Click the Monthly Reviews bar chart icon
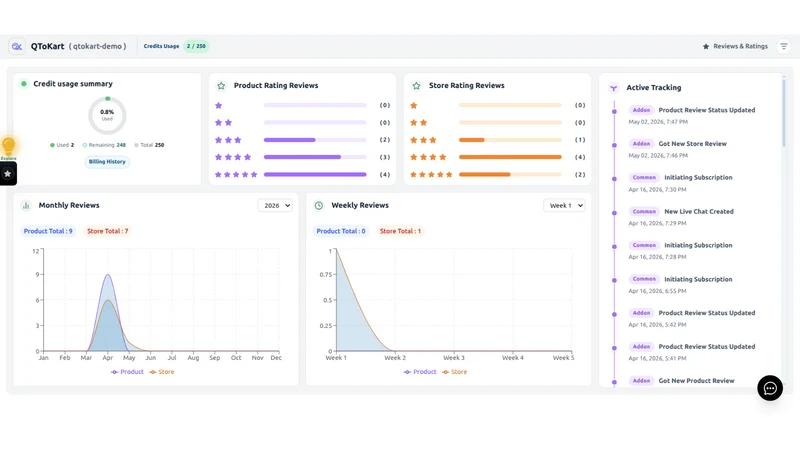The height and width of the screenshot is (450, 800). pos(26,206)
